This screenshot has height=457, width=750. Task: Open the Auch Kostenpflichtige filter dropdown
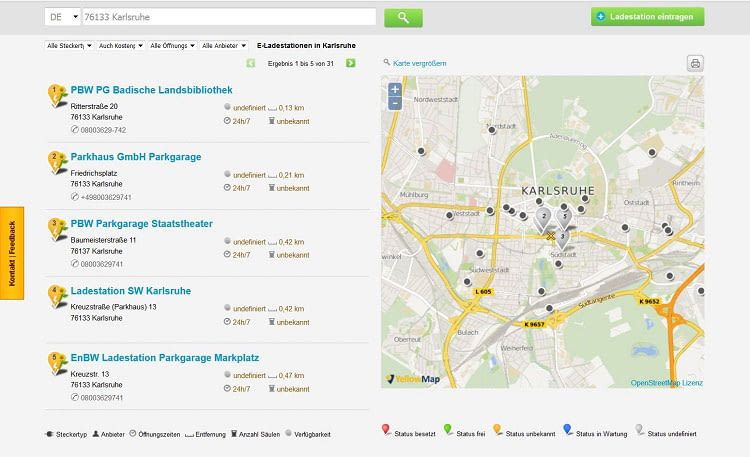[x=121, y=46]
